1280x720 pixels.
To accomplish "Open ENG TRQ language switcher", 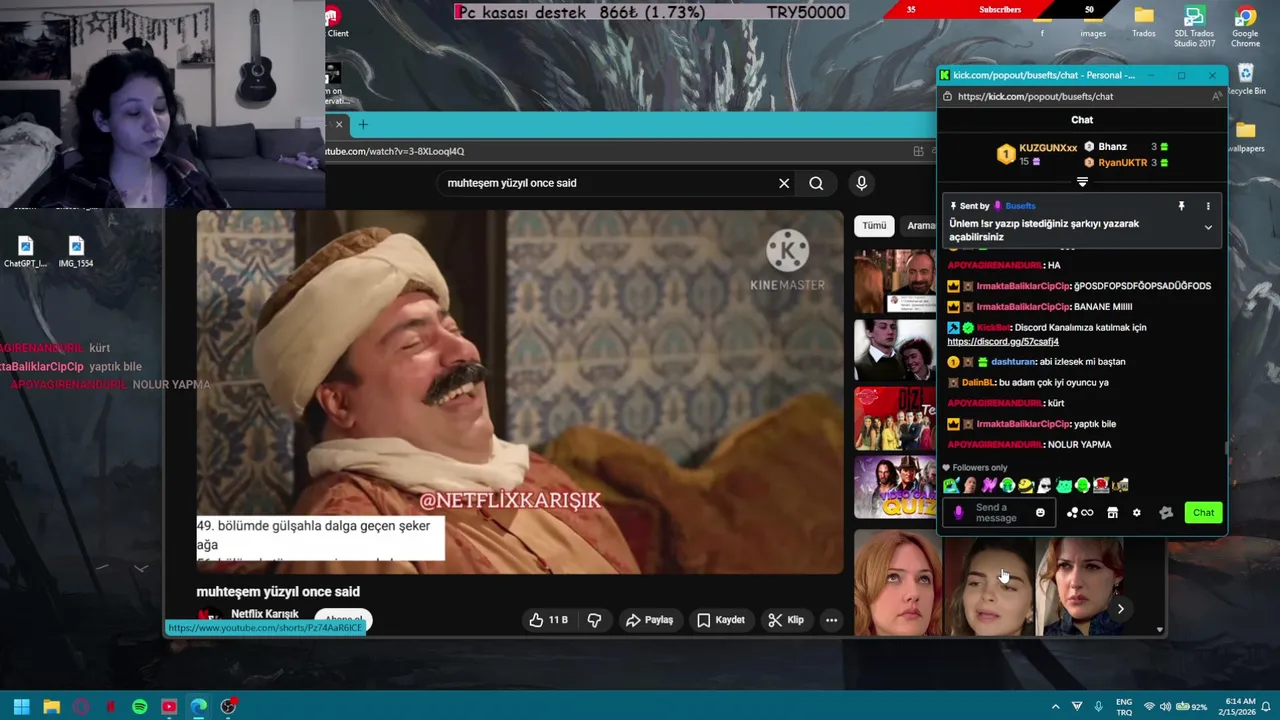I will [x=1124, y=707].
